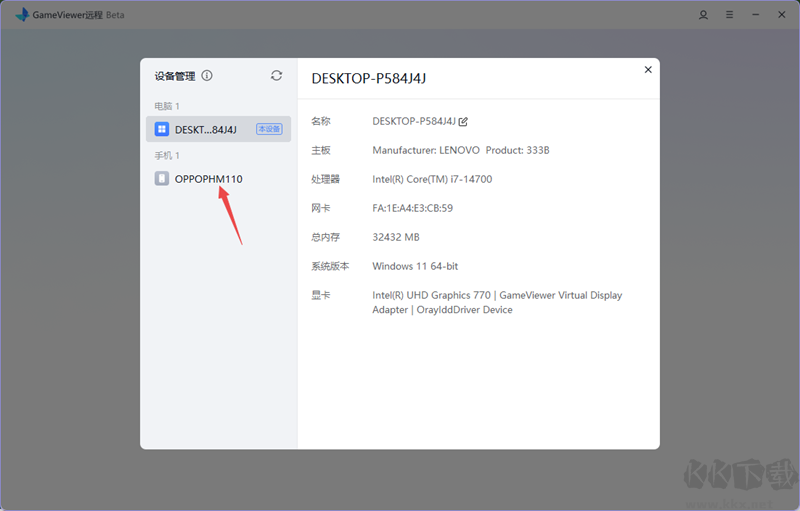This screenshot has width=800, height=511.
Task: Click the phone icon beside OPPOPHM110
Action: tap(162, 179)
